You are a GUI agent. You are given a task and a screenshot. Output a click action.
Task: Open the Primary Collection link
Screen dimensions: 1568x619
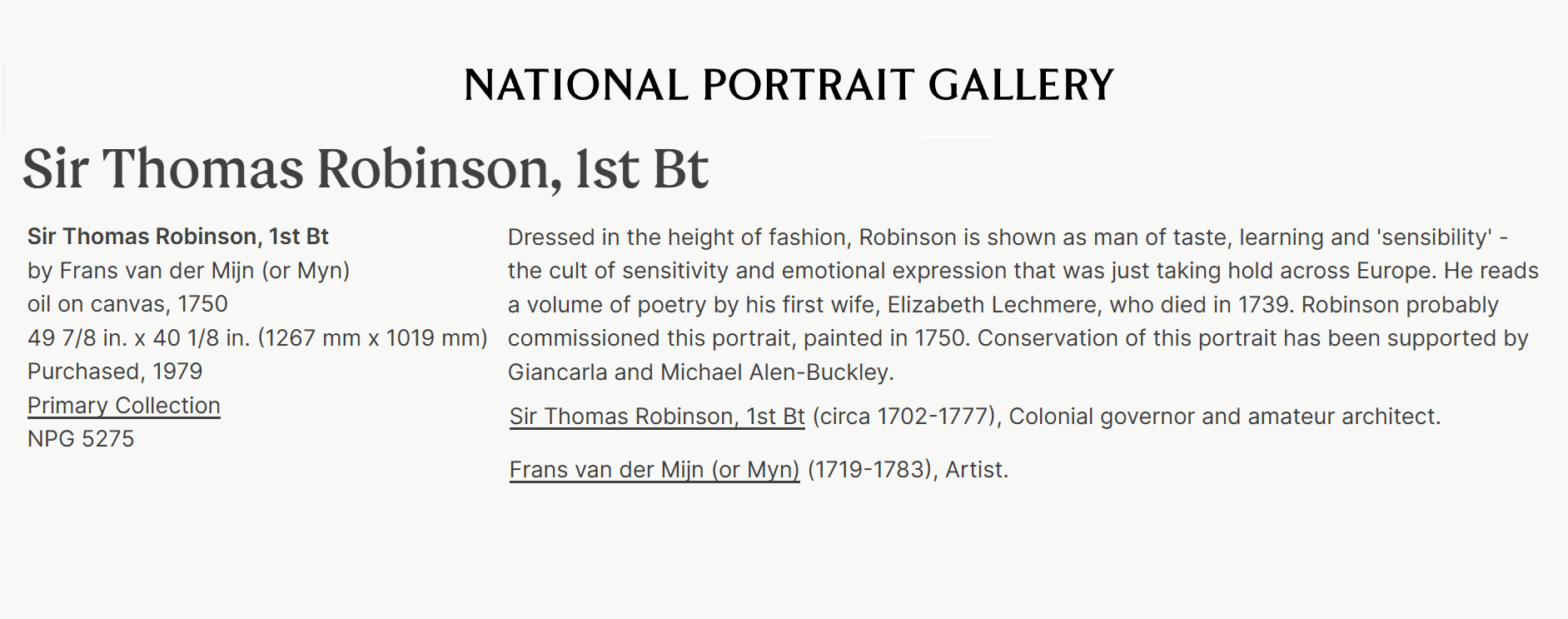point(124,406)
